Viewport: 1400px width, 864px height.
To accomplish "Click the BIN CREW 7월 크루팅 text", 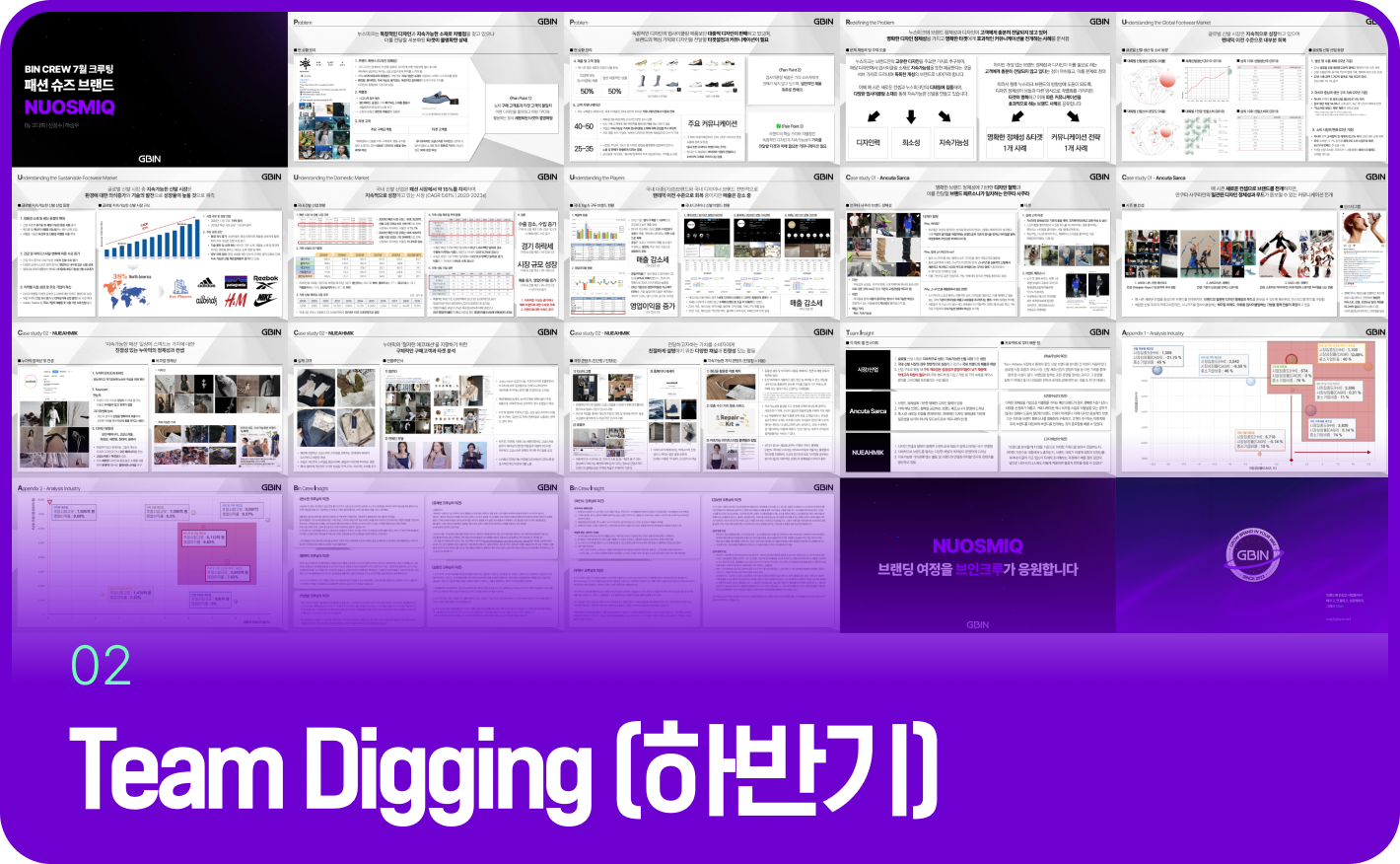I will point(69,69).
